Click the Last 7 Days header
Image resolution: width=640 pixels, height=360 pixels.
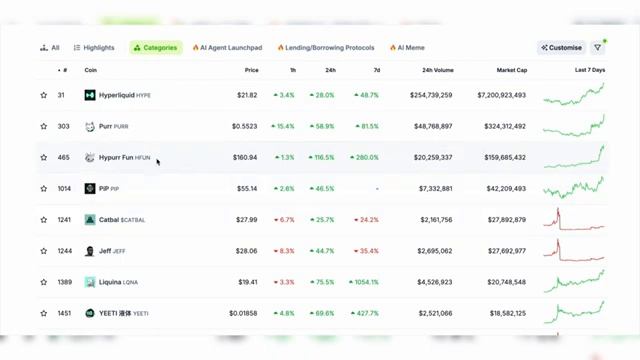tap(590, 70)
